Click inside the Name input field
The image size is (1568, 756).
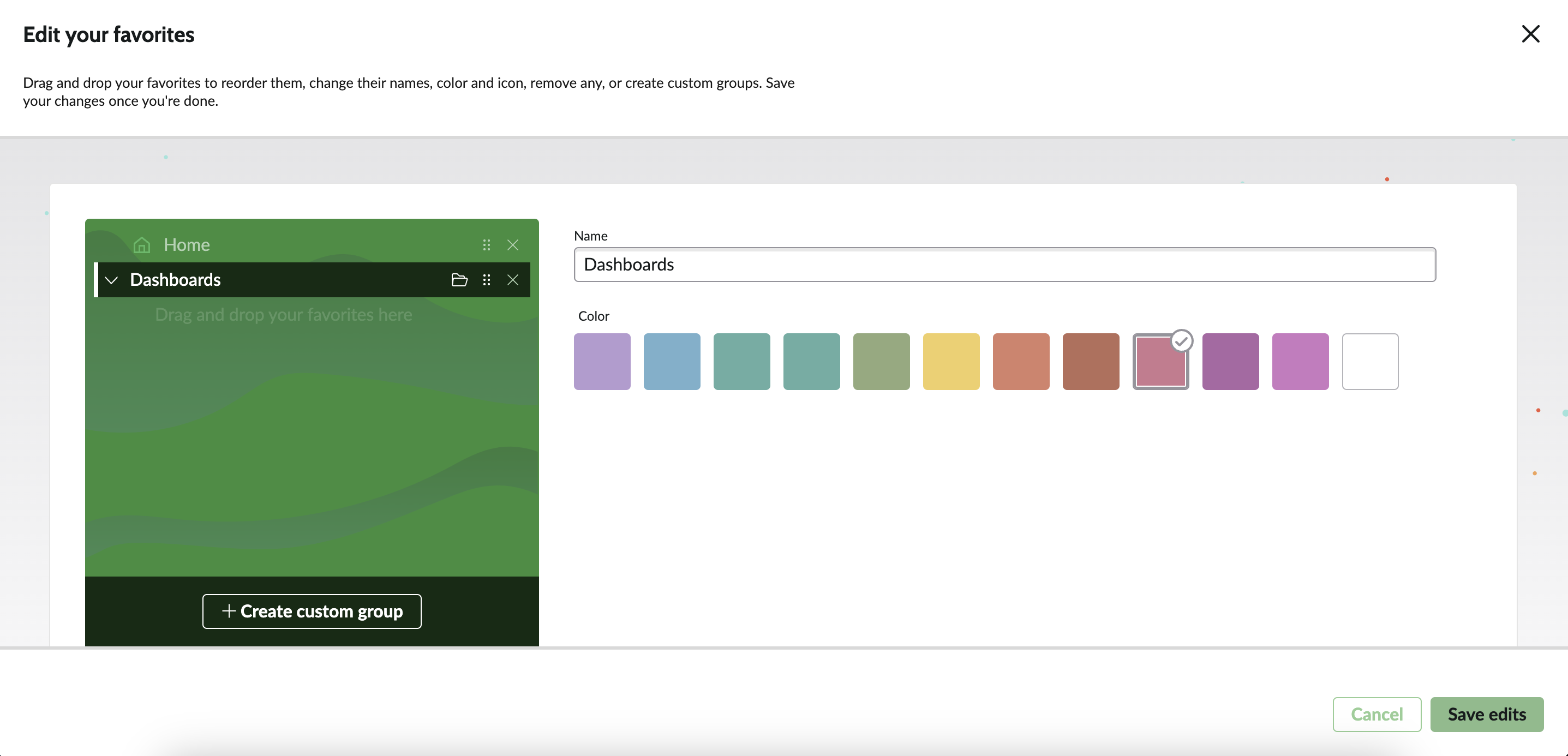(1004, 264)
